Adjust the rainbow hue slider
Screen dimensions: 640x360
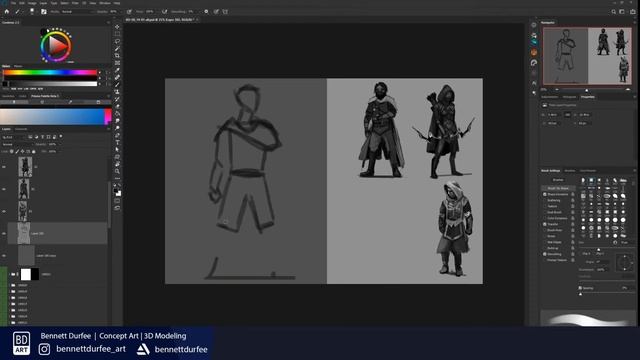pyautogui.click(x=51, y=73)
